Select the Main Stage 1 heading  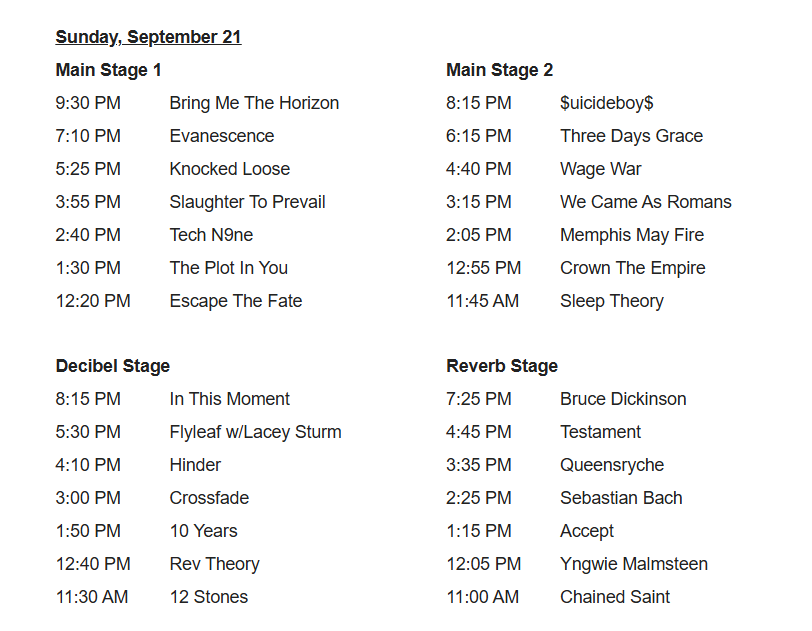click(x=108, y=70)
